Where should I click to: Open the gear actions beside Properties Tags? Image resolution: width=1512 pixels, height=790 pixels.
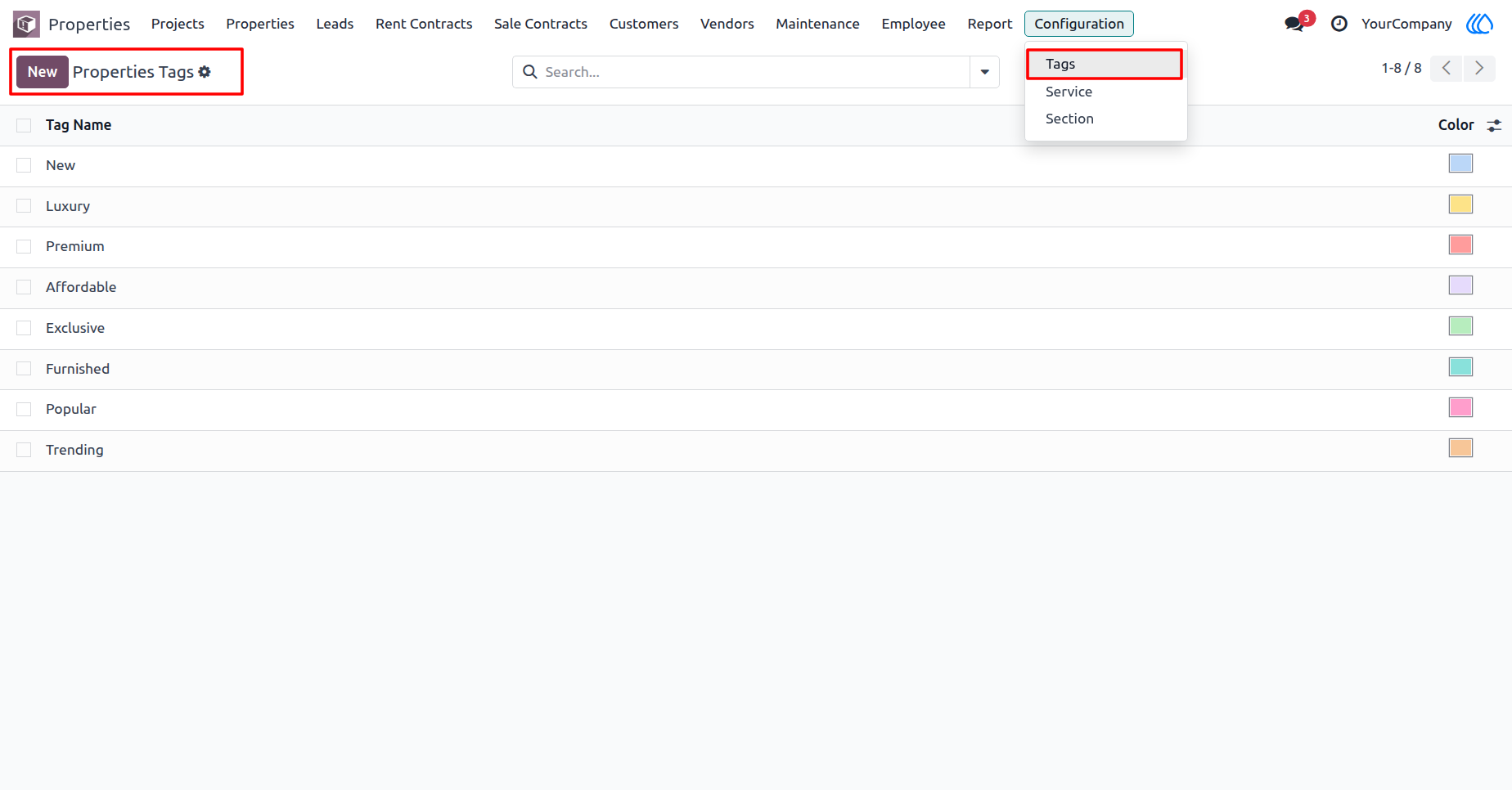pyautogui.click(x=205, y=72)
